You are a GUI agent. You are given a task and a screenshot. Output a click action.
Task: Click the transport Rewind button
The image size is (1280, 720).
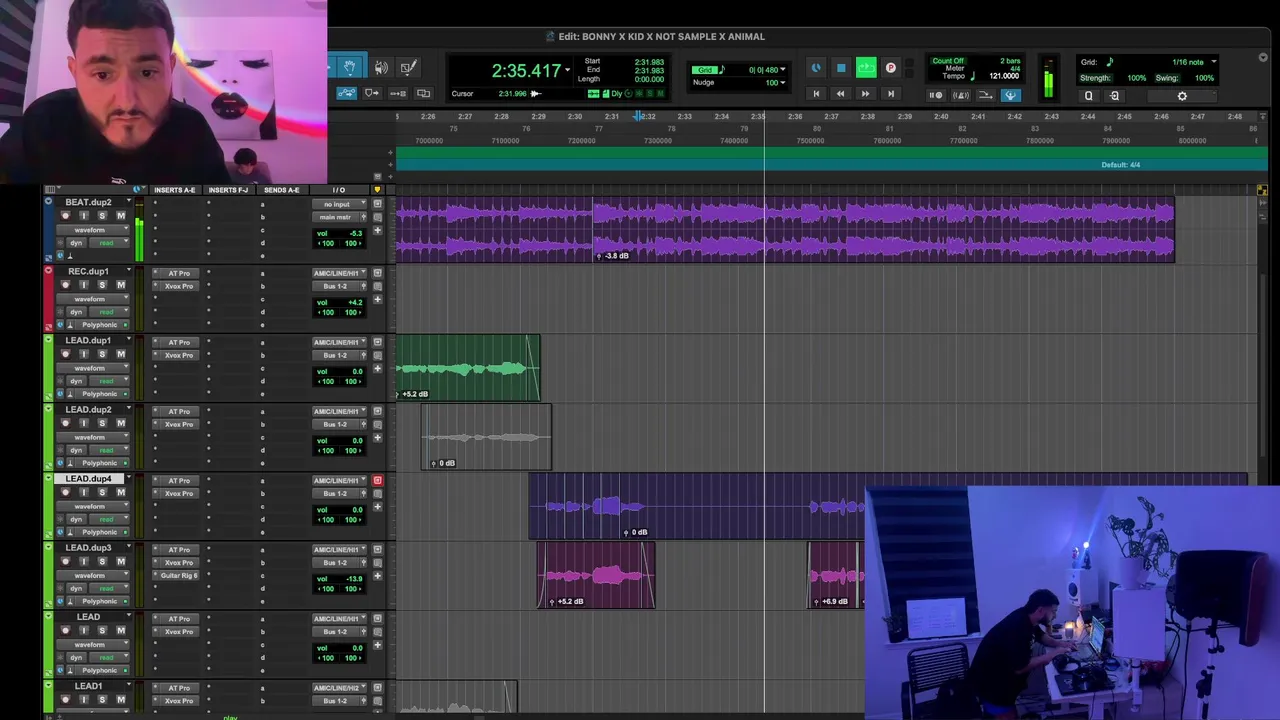(x=840, y=94)
